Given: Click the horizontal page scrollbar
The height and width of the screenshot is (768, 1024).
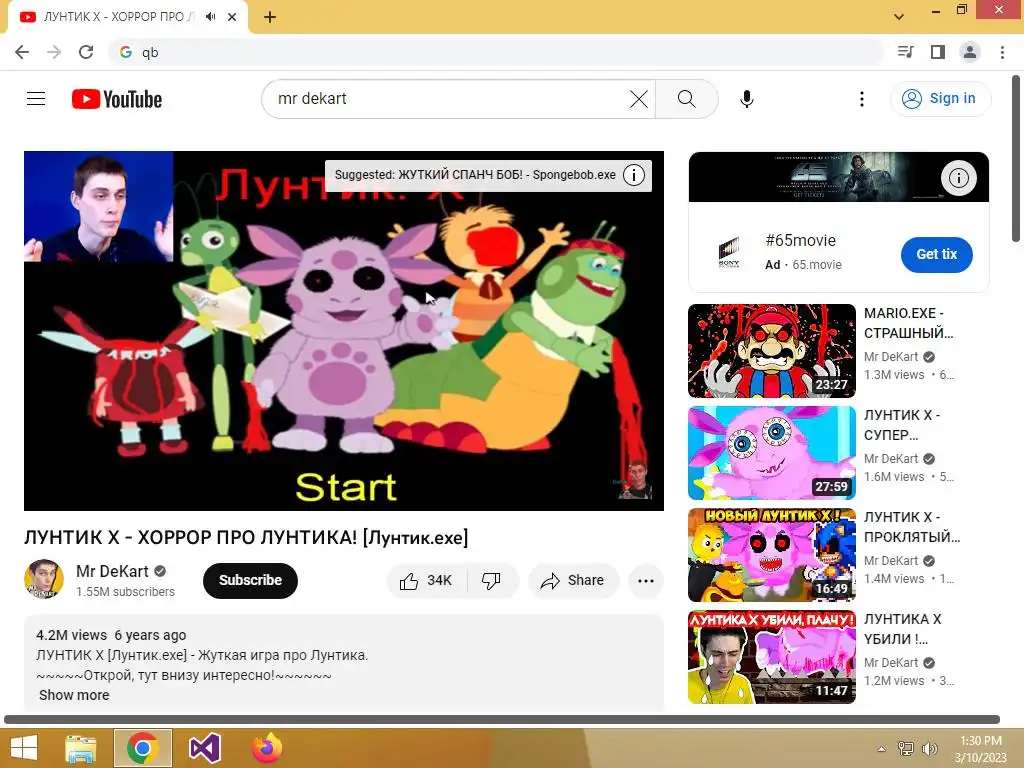Looking at the screenshot, I should pyautogui.click(x=502, y=720).
